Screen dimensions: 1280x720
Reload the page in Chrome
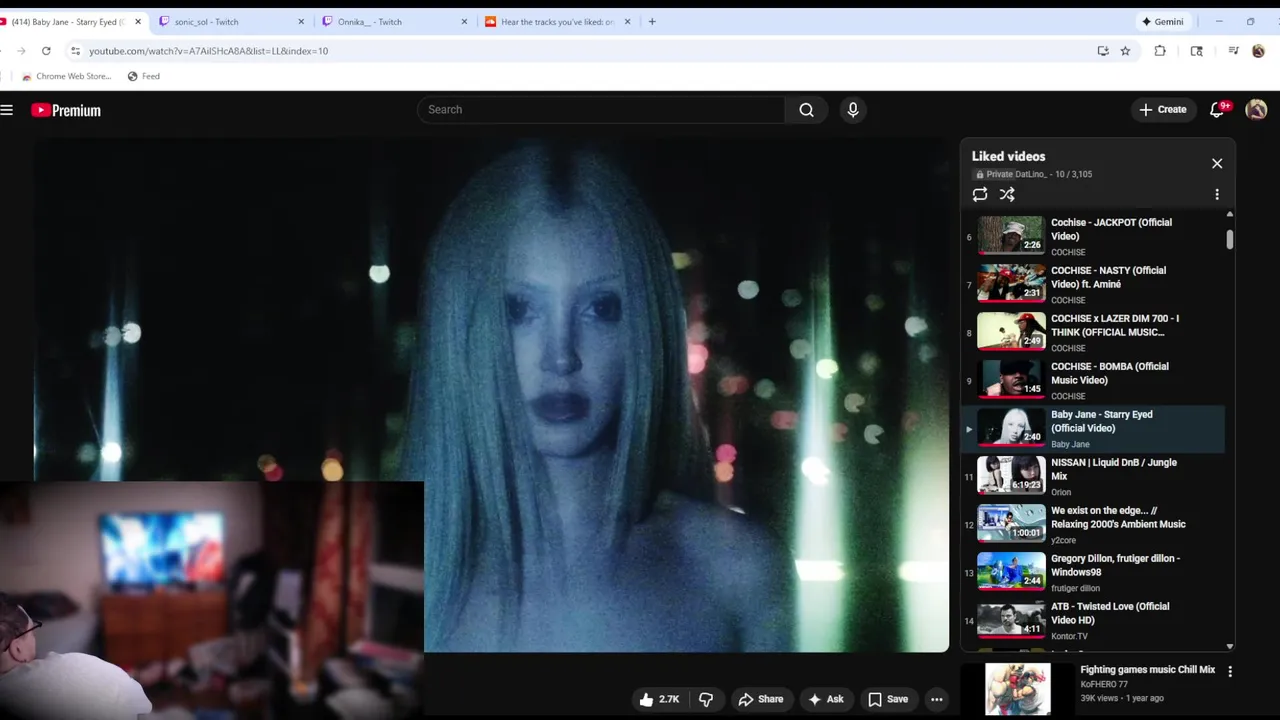coord(46,51)
